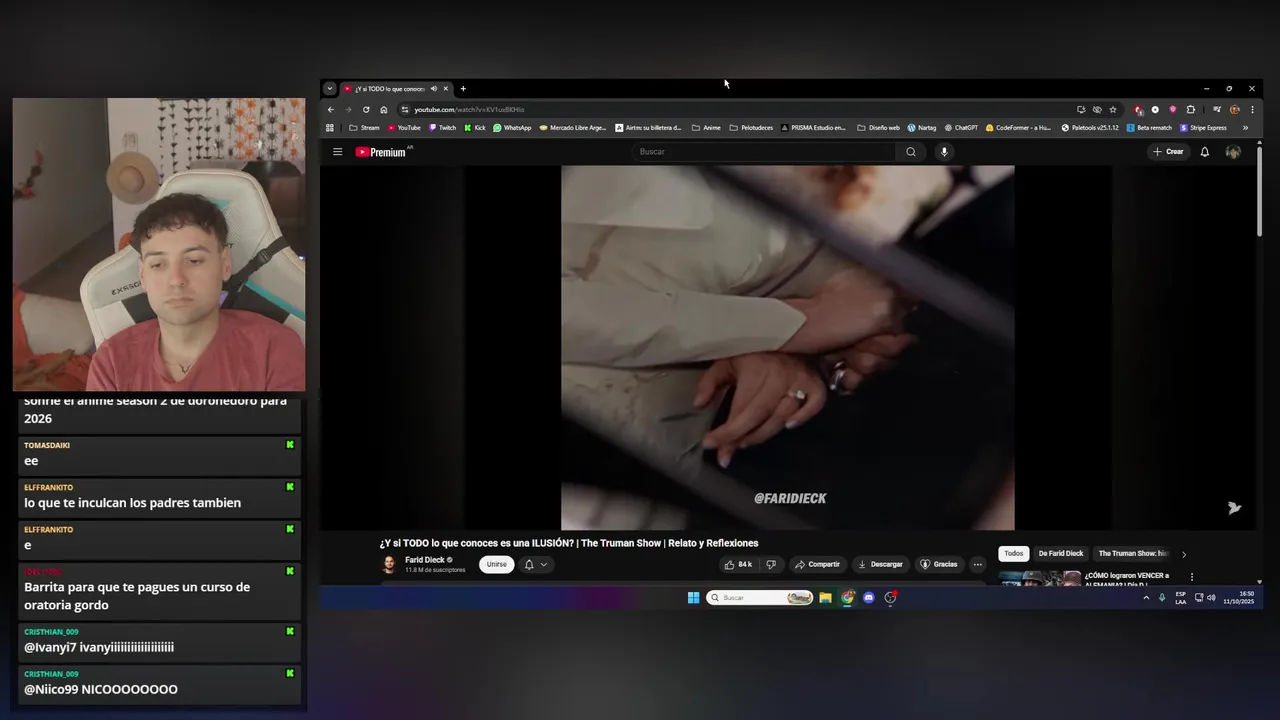Open File Explorer from the taskbar
Screen dimensions: 1280x720
tap(825, 598)
